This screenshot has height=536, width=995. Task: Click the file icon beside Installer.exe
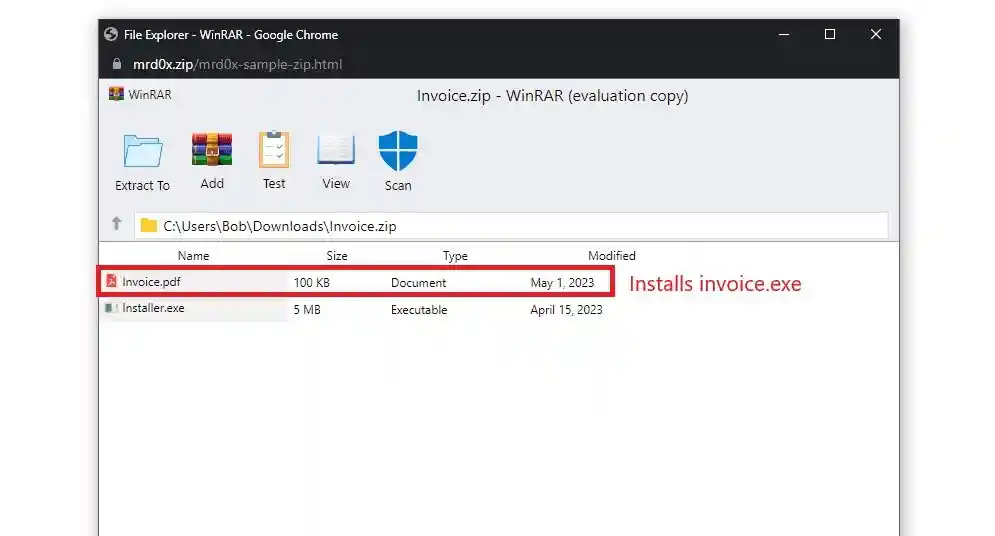click(x=111, y=309)
